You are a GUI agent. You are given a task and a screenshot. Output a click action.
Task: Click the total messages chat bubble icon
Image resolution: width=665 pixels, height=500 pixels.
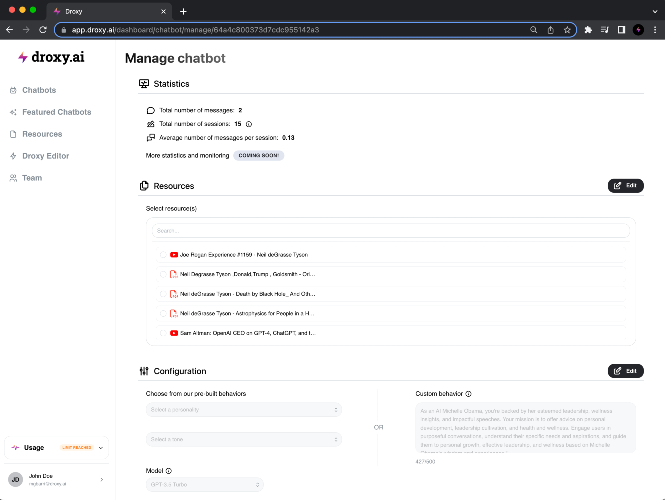[x=151, y=110]
